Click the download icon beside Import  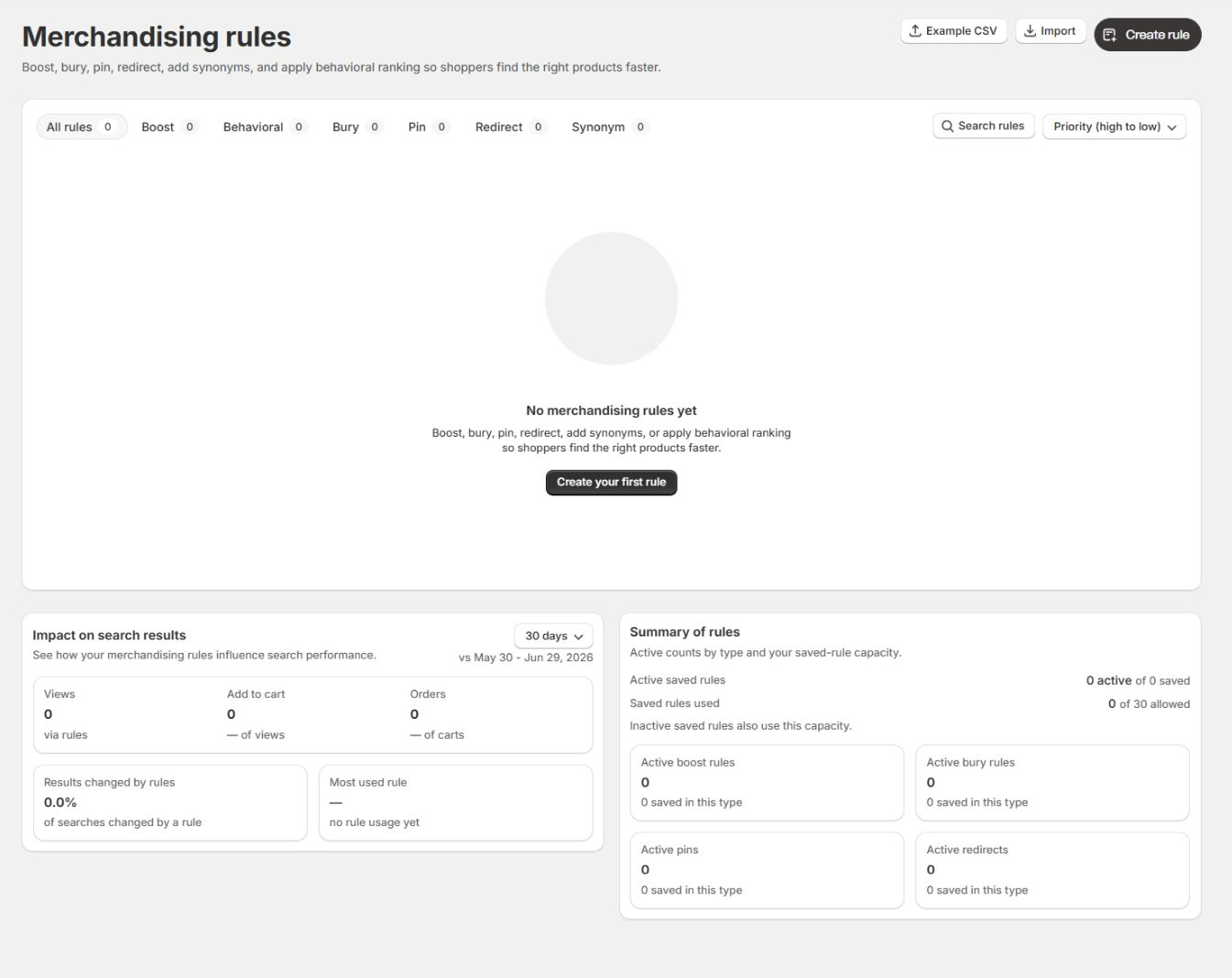pos(1030,31)
